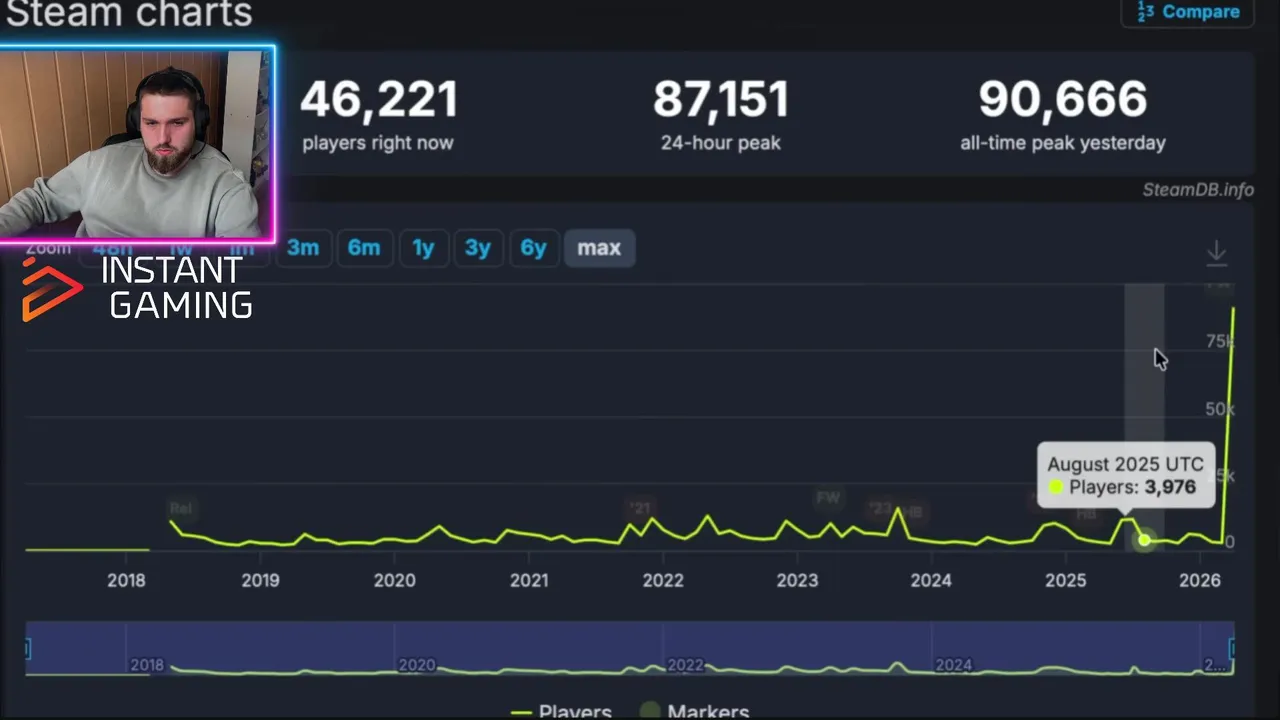Screen dimensions: 1280x720
Task: Open the Compare charts button
Action: click(1187, 11)
